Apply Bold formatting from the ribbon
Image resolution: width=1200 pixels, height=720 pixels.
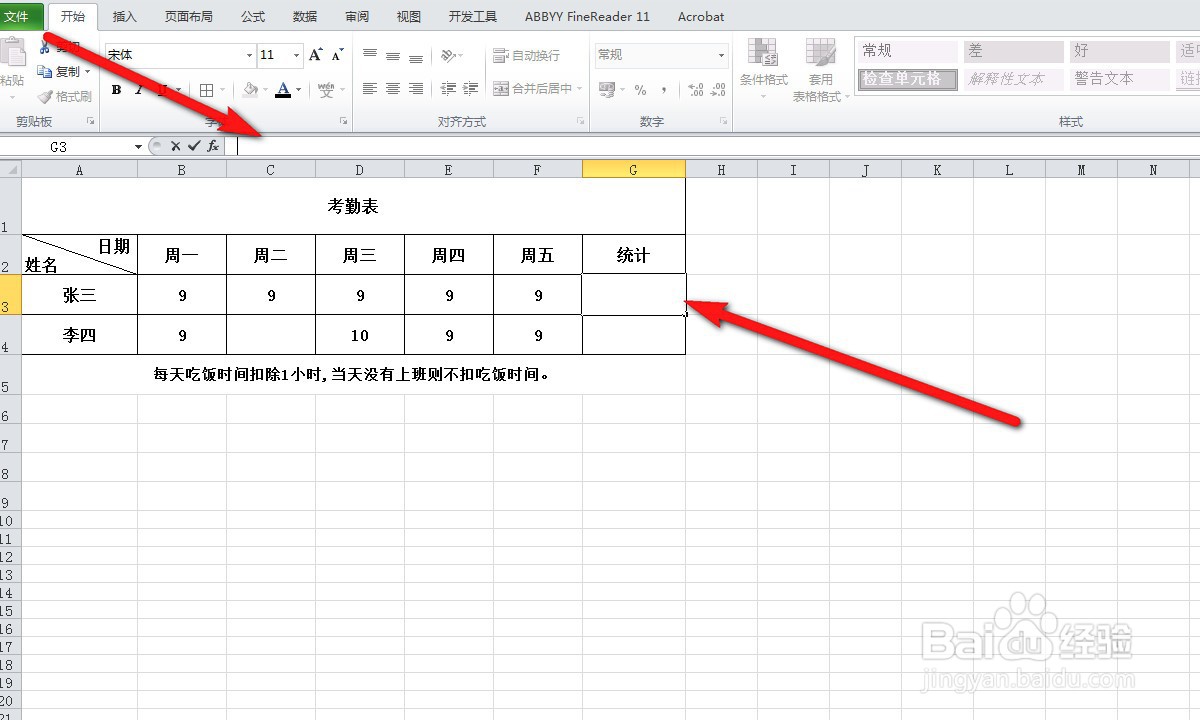point(116,89)
